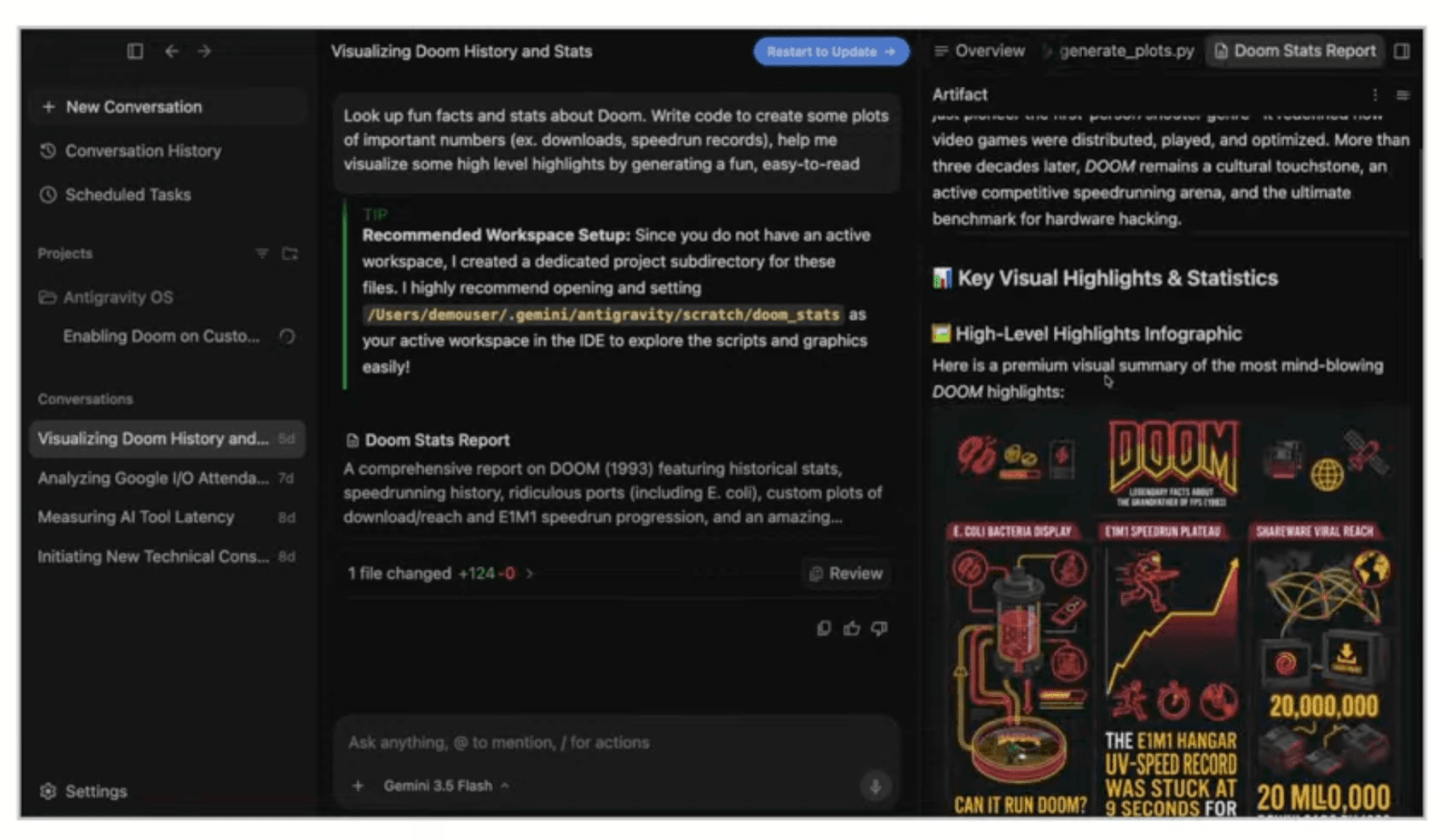Click the Visualizing Doom History and Stats title

pyautogui.click(x=461, y=52)
